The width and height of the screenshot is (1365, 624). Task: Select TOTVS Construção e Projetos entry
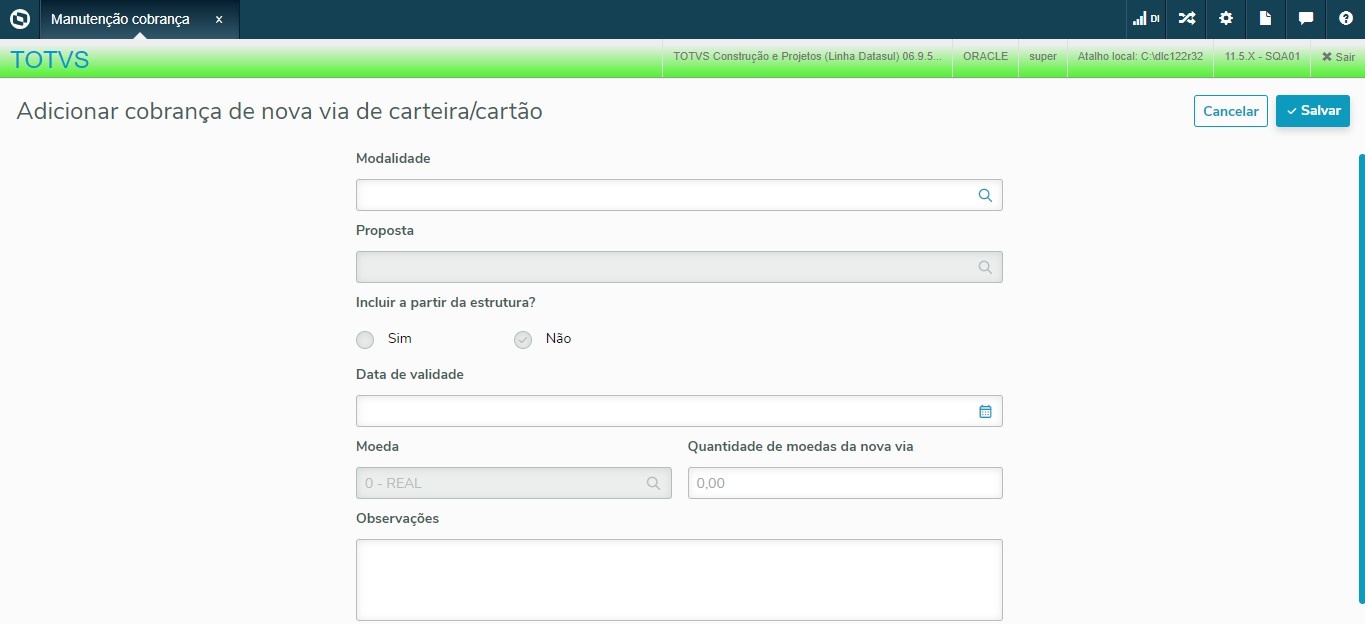pos(807,57)
